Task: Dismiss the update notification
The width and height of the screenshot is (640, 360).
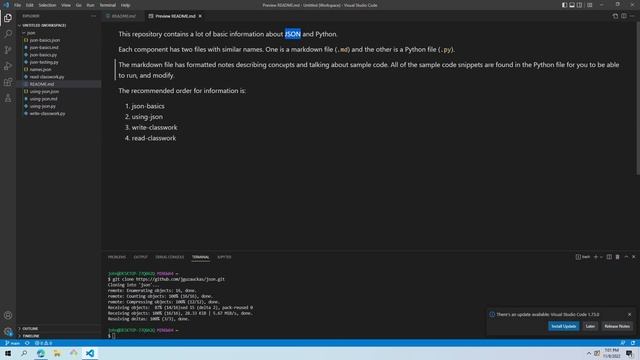Action: (629, 314)
